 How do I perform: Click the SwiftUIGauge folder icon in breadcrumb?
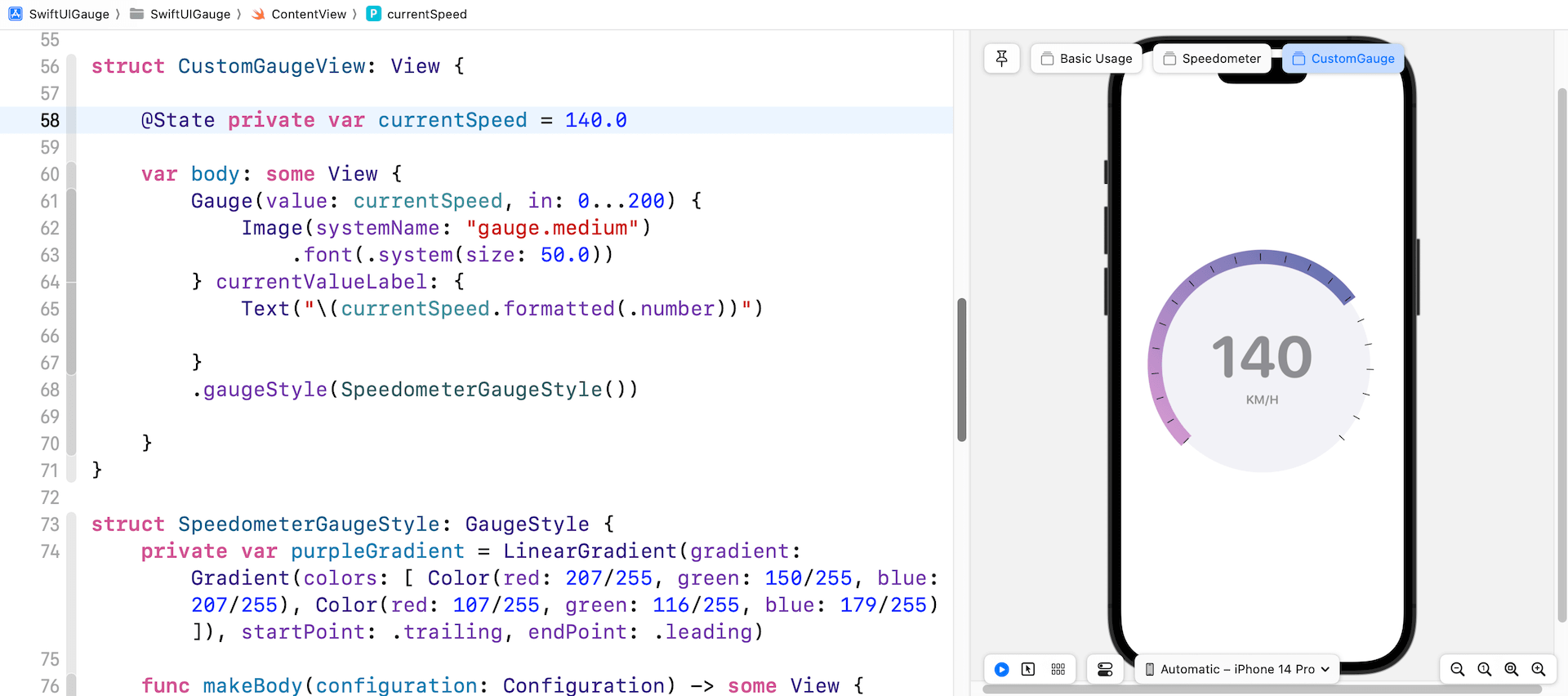137,14
